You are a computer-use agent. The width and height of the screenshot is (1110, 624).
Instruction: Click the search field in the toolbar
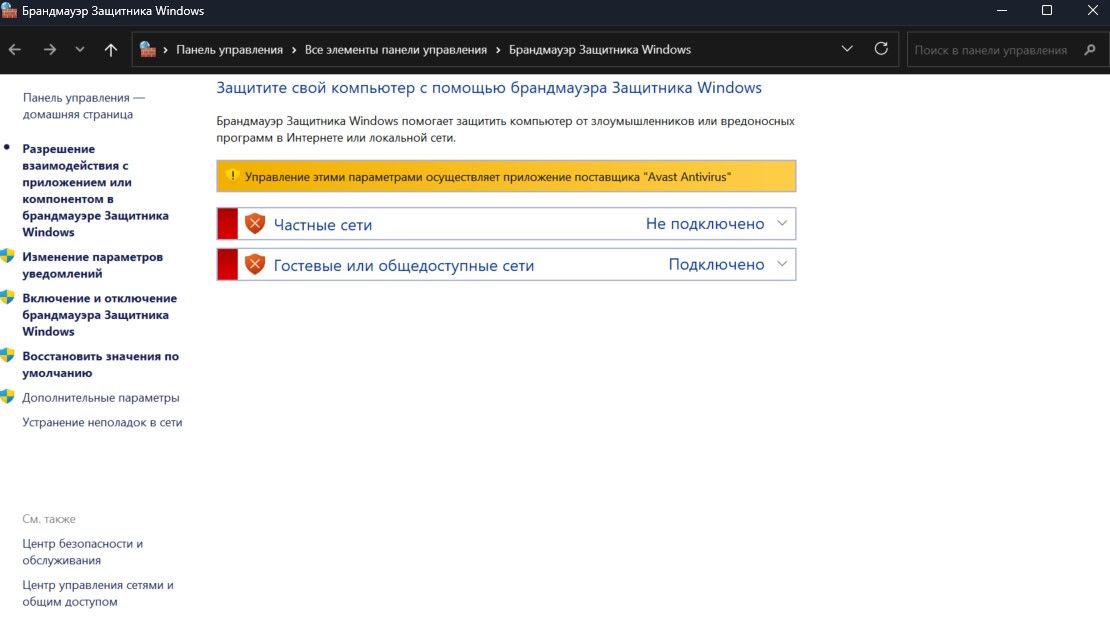coord(1000,48)
